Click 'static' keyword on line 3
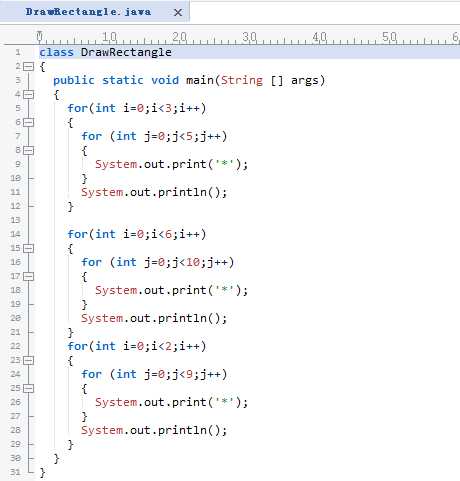 pyautogui.click(x=123, y=80)
